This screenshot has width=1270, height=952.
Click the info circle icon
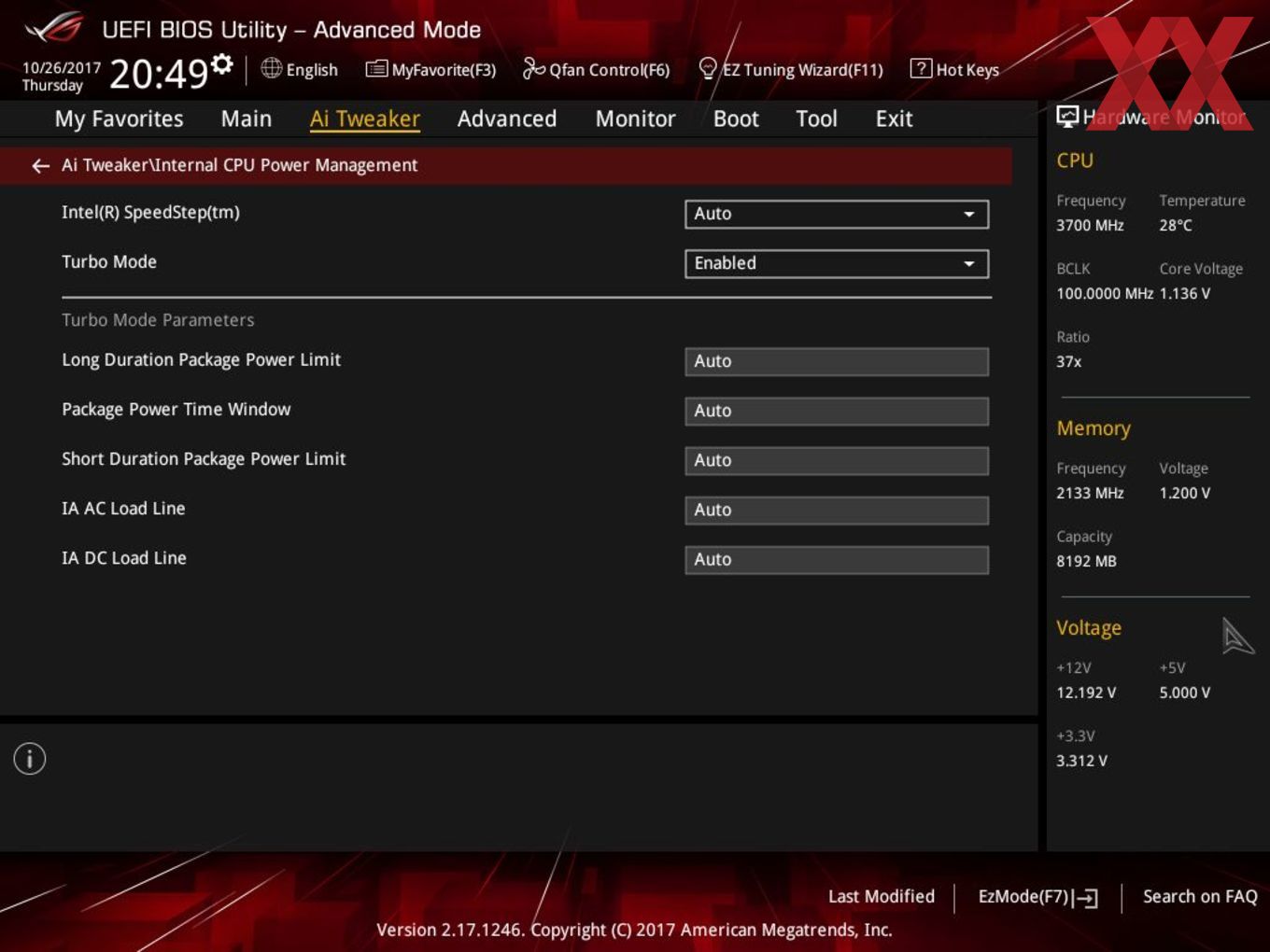pyautogui.click(x=30, y=759)
